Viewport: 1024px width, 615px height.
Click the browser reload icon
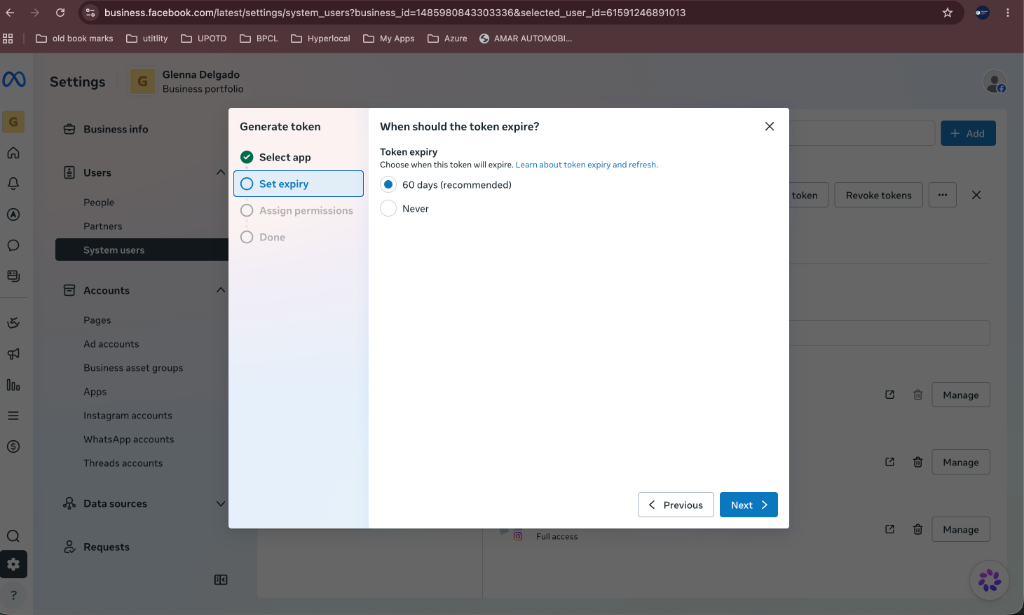click(60, 12)
